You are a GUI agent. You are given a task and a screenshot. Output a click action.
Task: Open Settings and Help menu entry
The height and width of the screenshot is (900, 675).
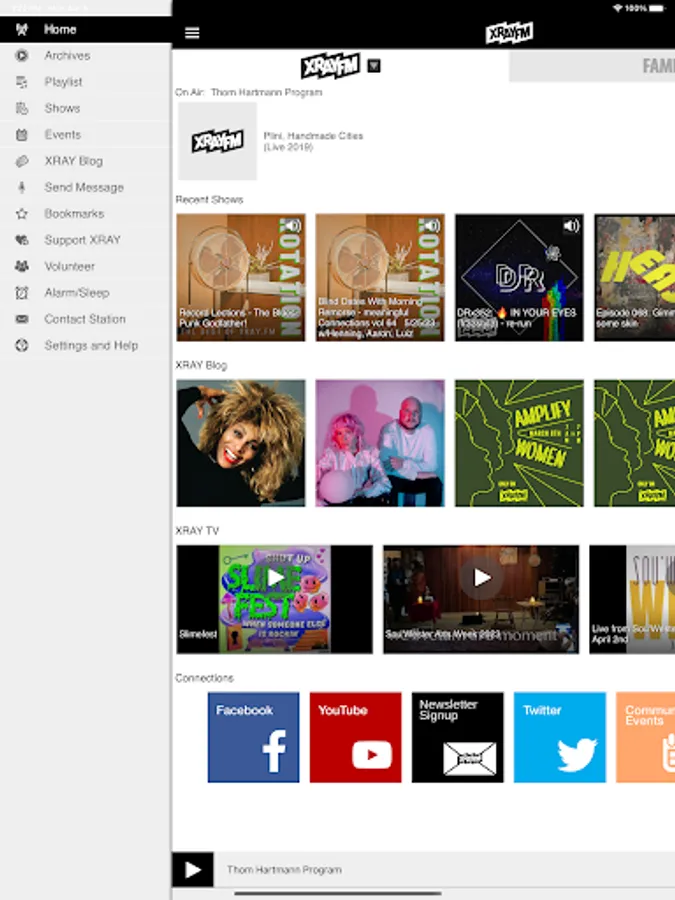(x=86, y=346)
